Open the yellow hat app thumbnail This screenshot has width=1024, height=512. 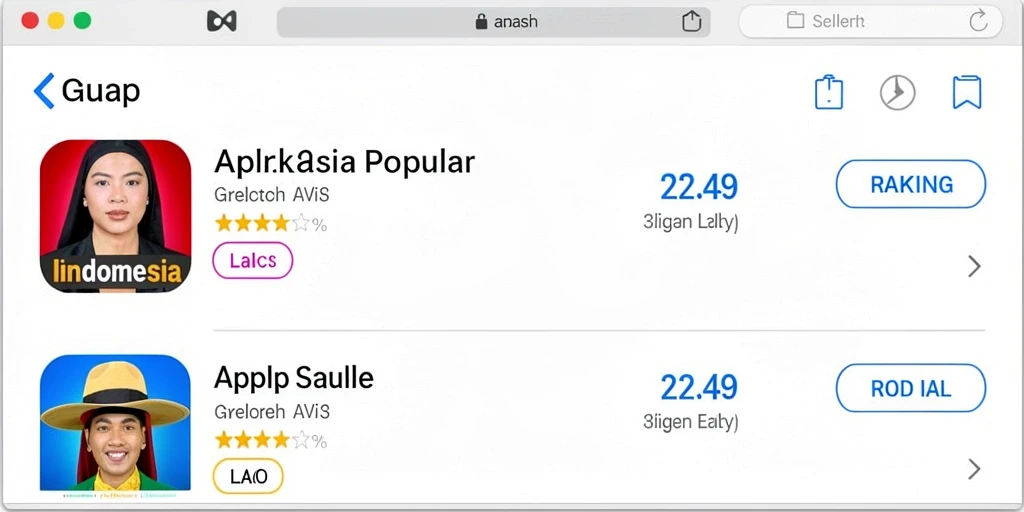pyautogui.click(x=115, y=423)
